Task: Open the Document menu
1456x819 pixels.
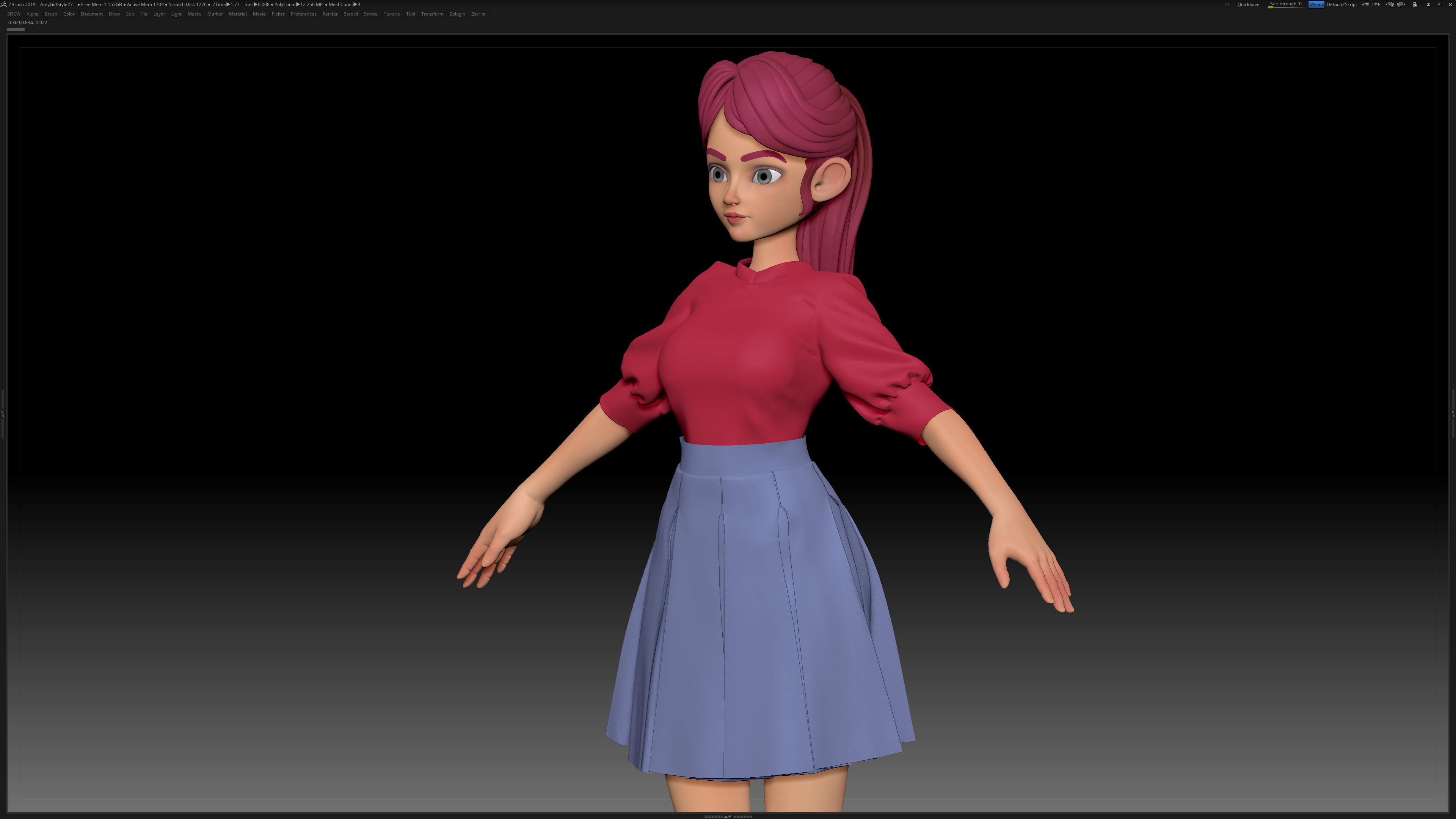Action: pos(91,14)
